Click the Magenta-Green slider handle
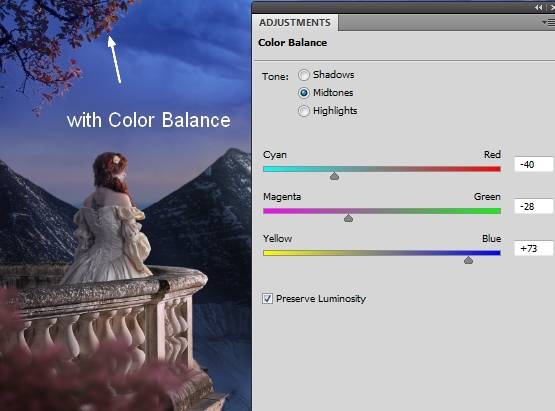The width and height of the screenshot is (555, 411). coord(348,218)
